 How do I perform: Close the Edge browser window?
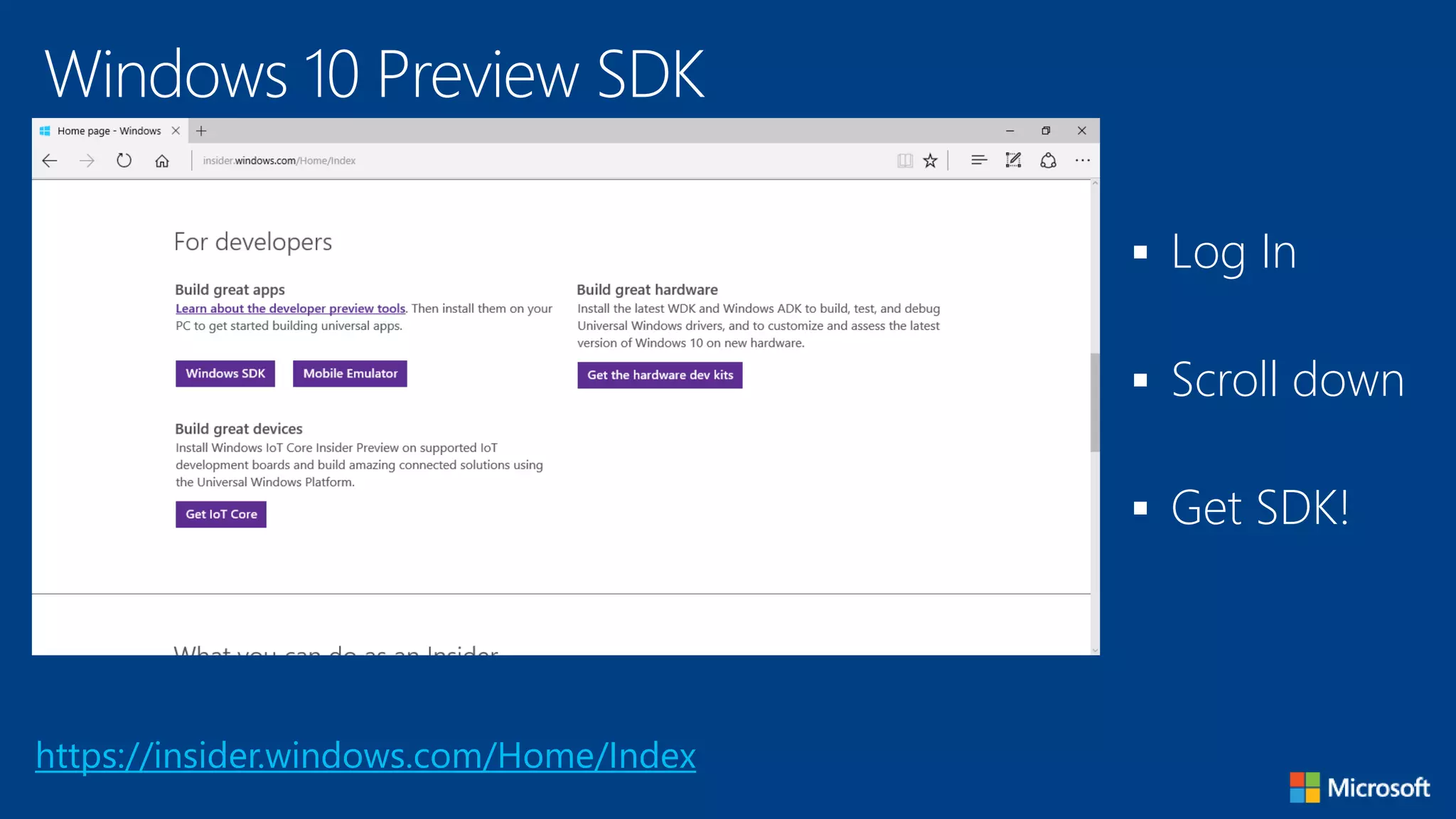[x=1082, y=131]
